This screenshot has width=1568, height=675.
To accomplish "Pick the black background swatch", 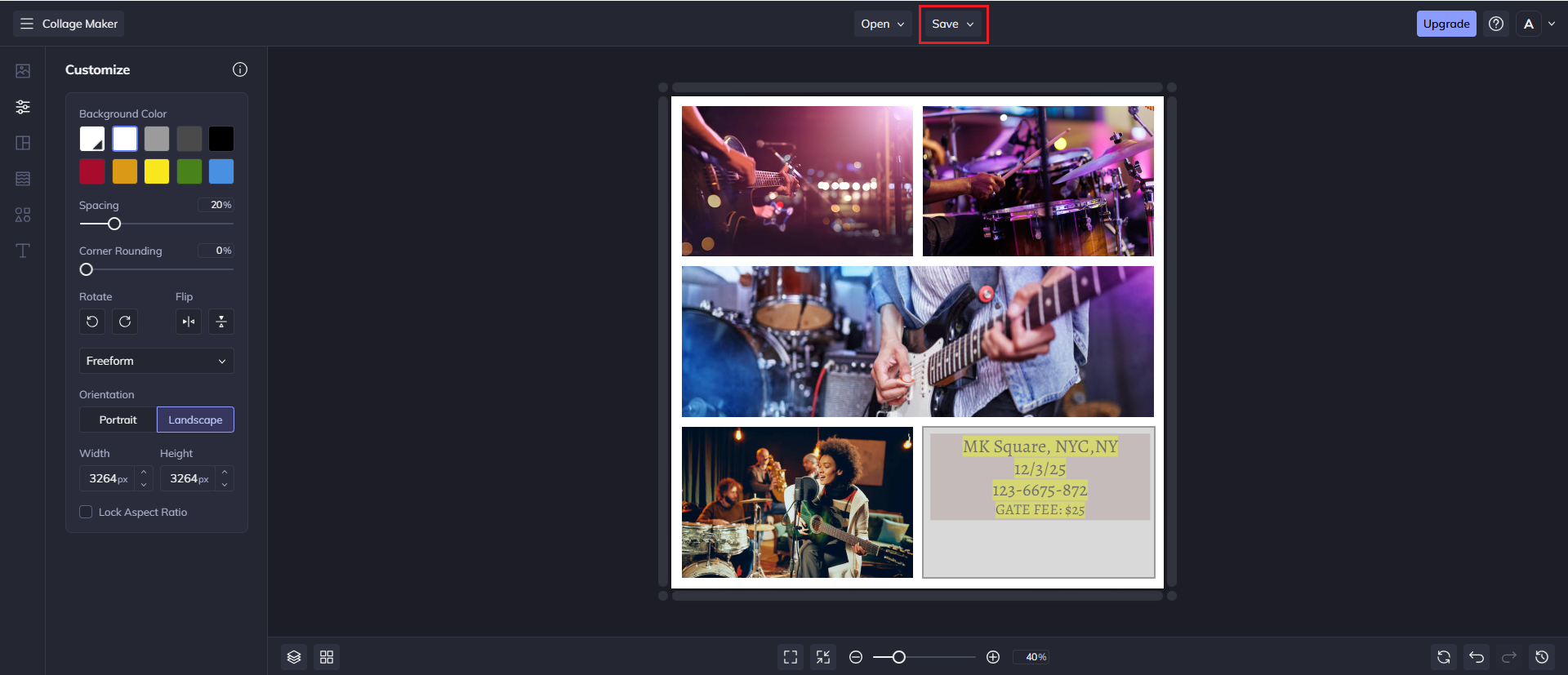I will coord(221,139).
